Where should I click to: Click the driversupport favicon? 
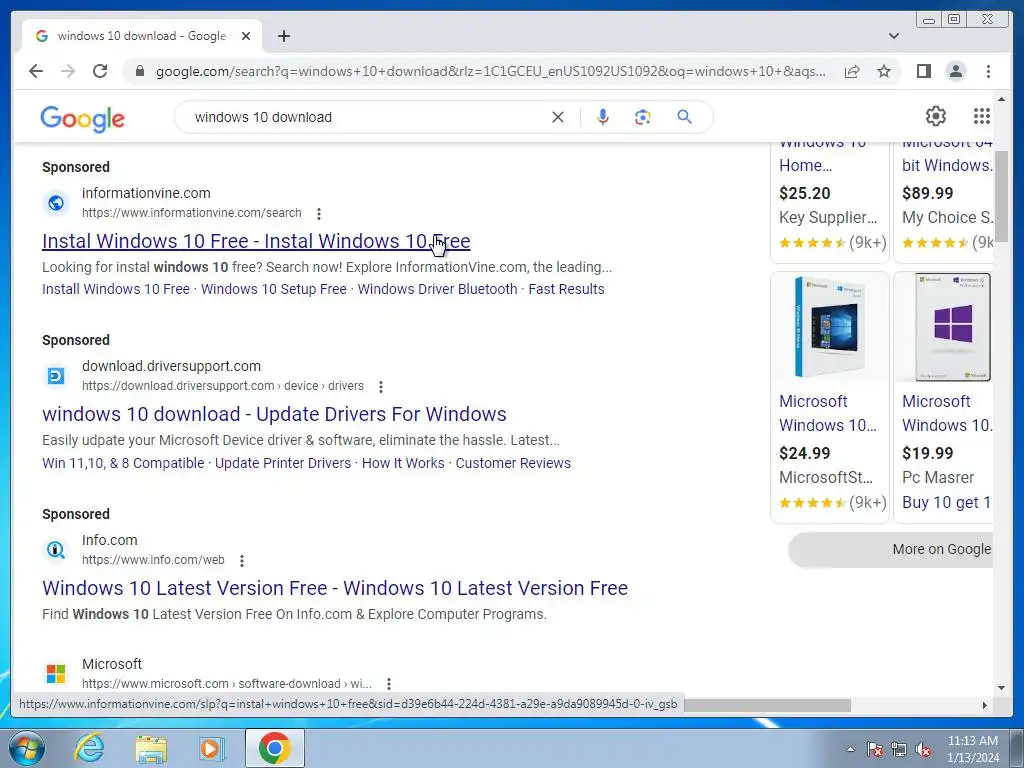[56, 376]
